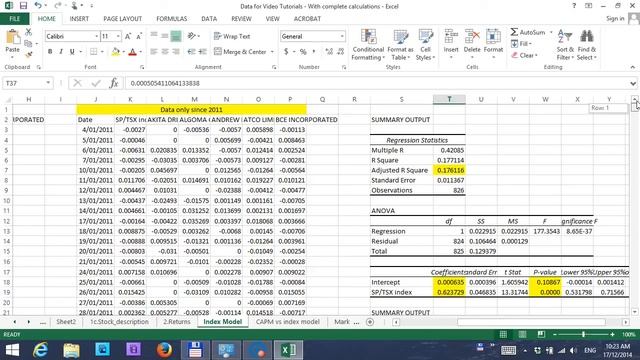Click the Sign in link
Image resolution: width=640 pixels, height=360 pixels.
615,19
